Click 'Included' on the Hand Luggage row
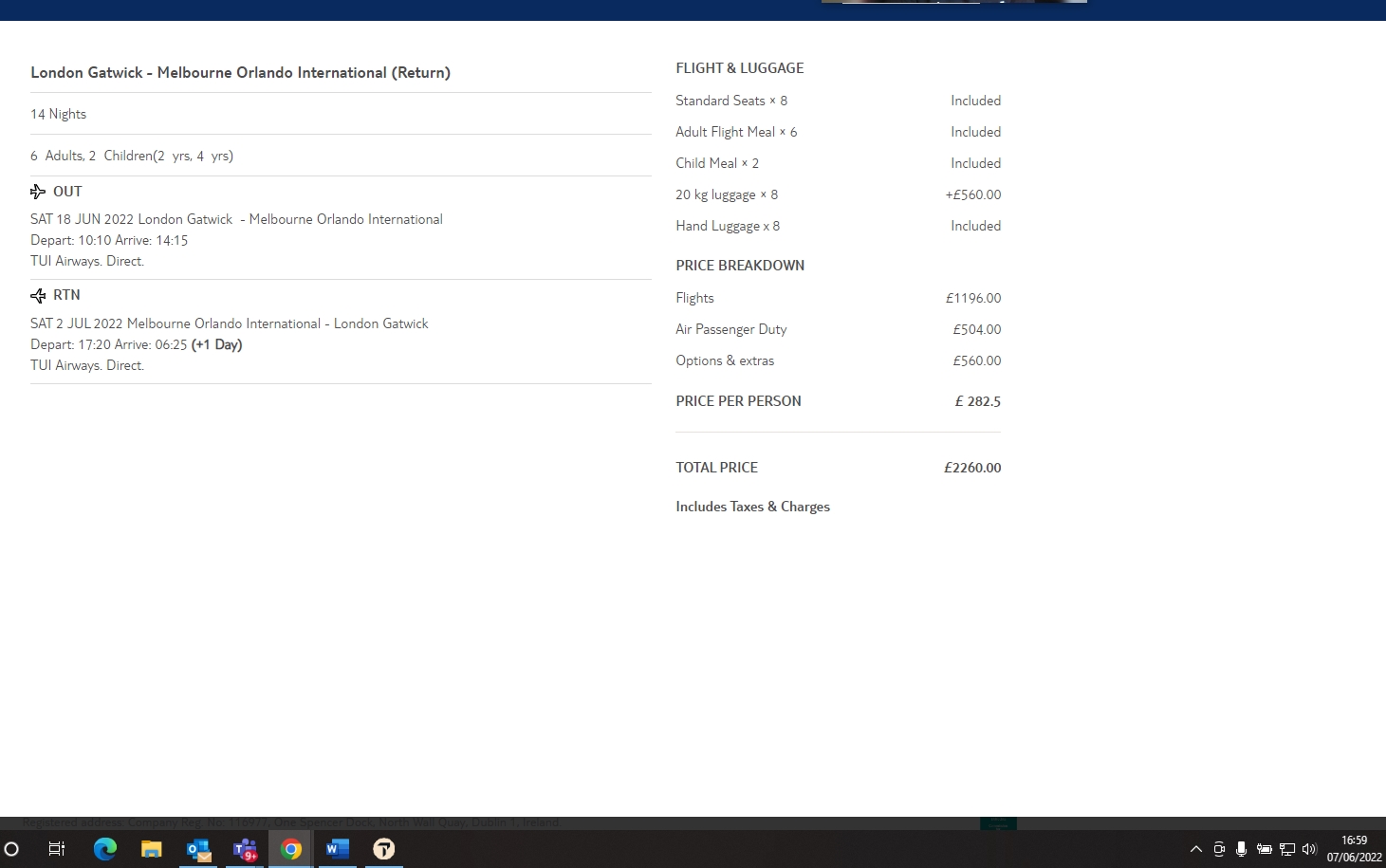 [x=976, y=226]
